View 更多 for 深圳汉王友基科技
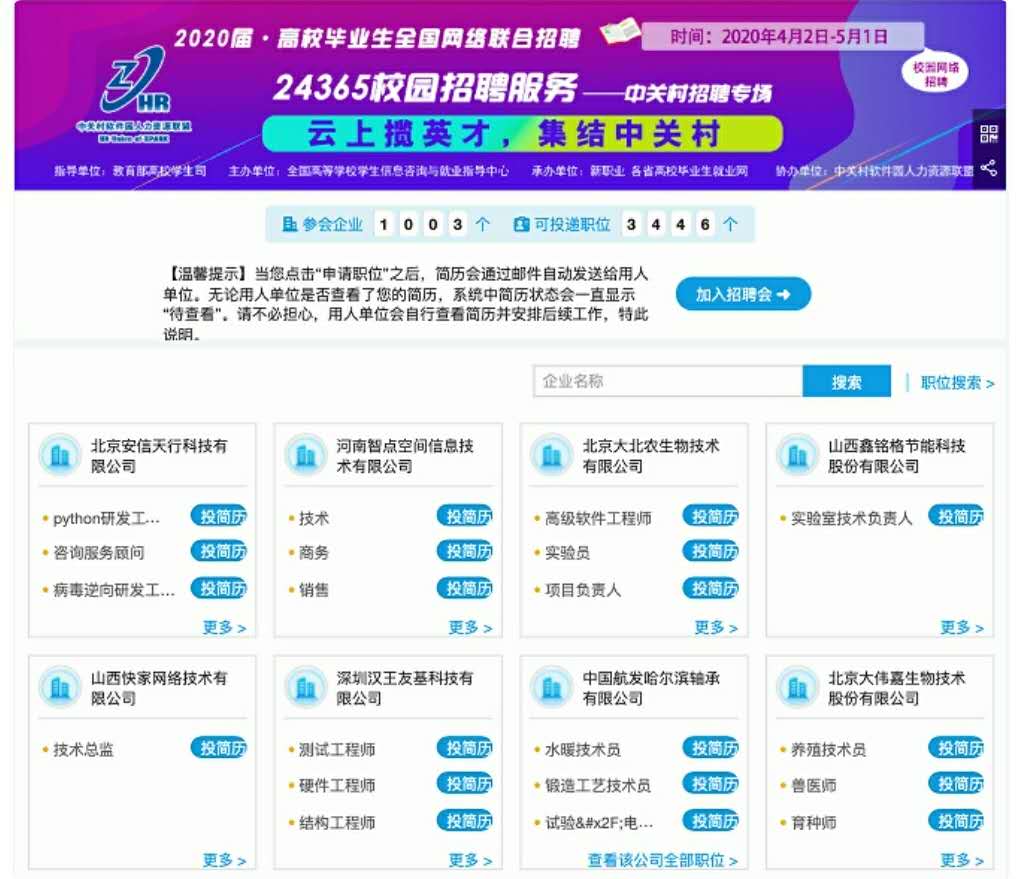1026x879 pixels. pos(470,860)
